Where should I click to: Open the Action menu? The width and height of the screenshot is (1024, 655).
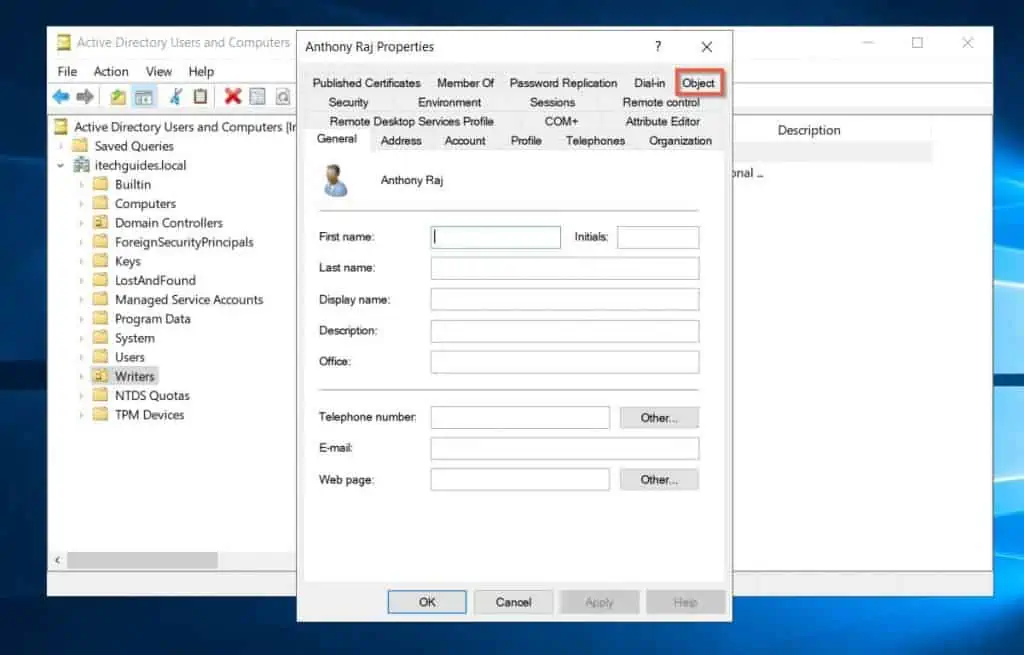[111, 71]
